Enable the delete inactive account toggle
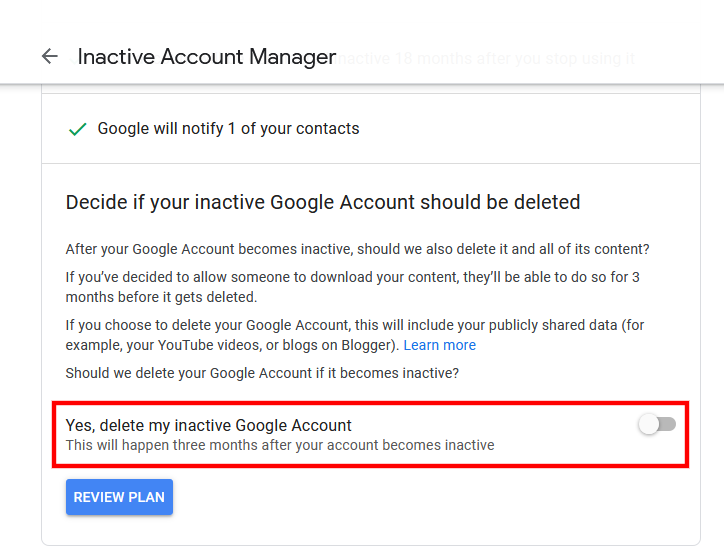 [657, 424]
